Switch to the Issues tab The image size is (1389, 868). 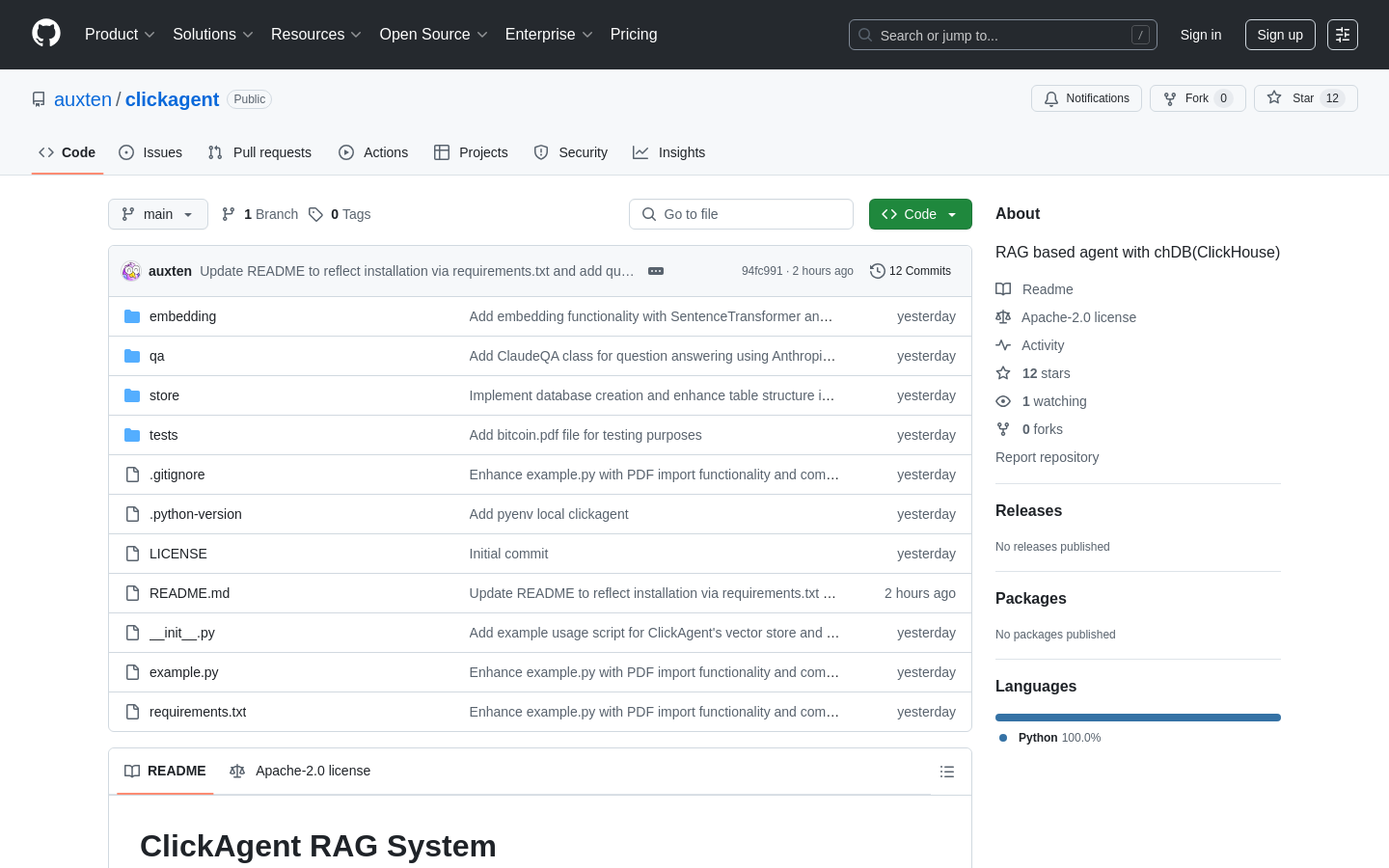(x=150, y=152)
